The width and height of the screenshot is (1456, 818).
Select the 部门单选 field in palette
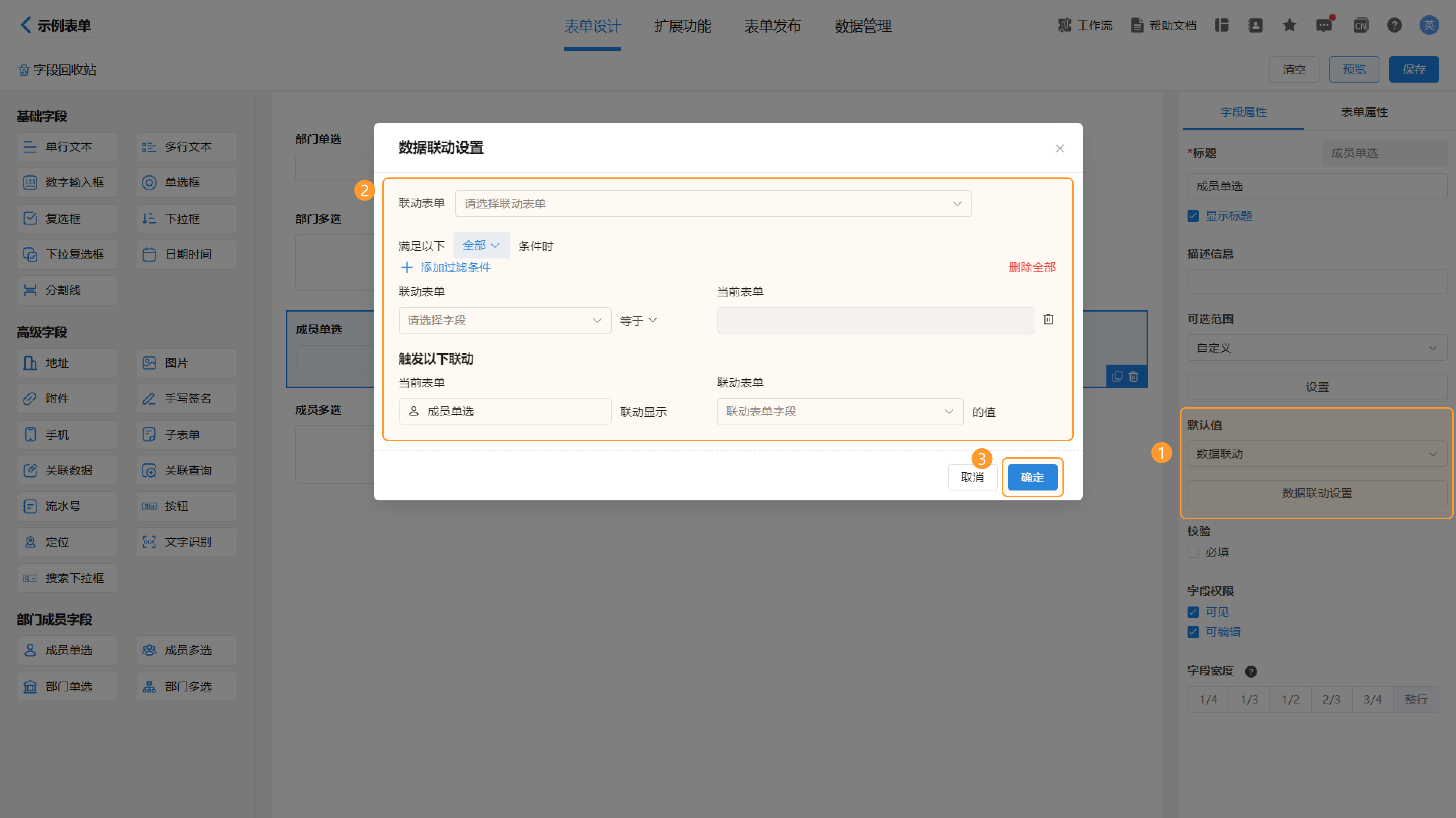coord(67,686)
